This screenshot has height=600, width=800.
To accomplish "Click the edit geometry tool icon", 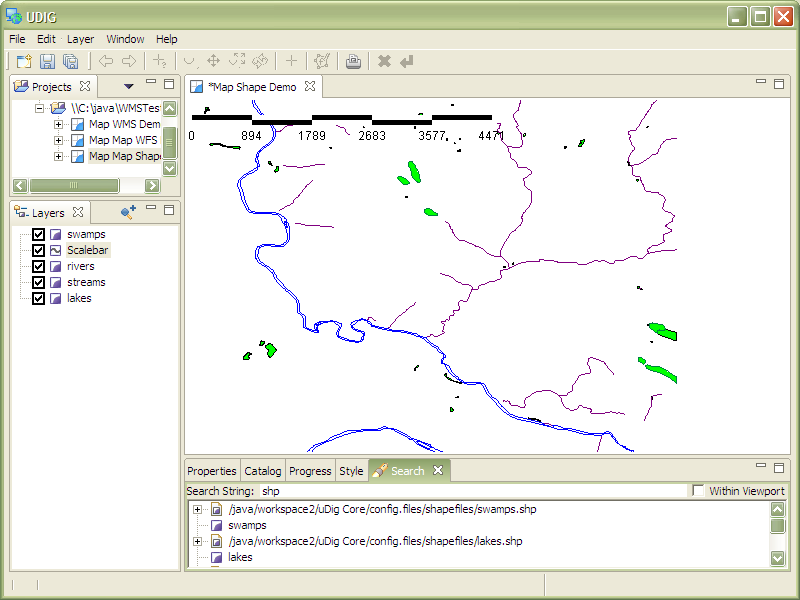I will 321,61.
